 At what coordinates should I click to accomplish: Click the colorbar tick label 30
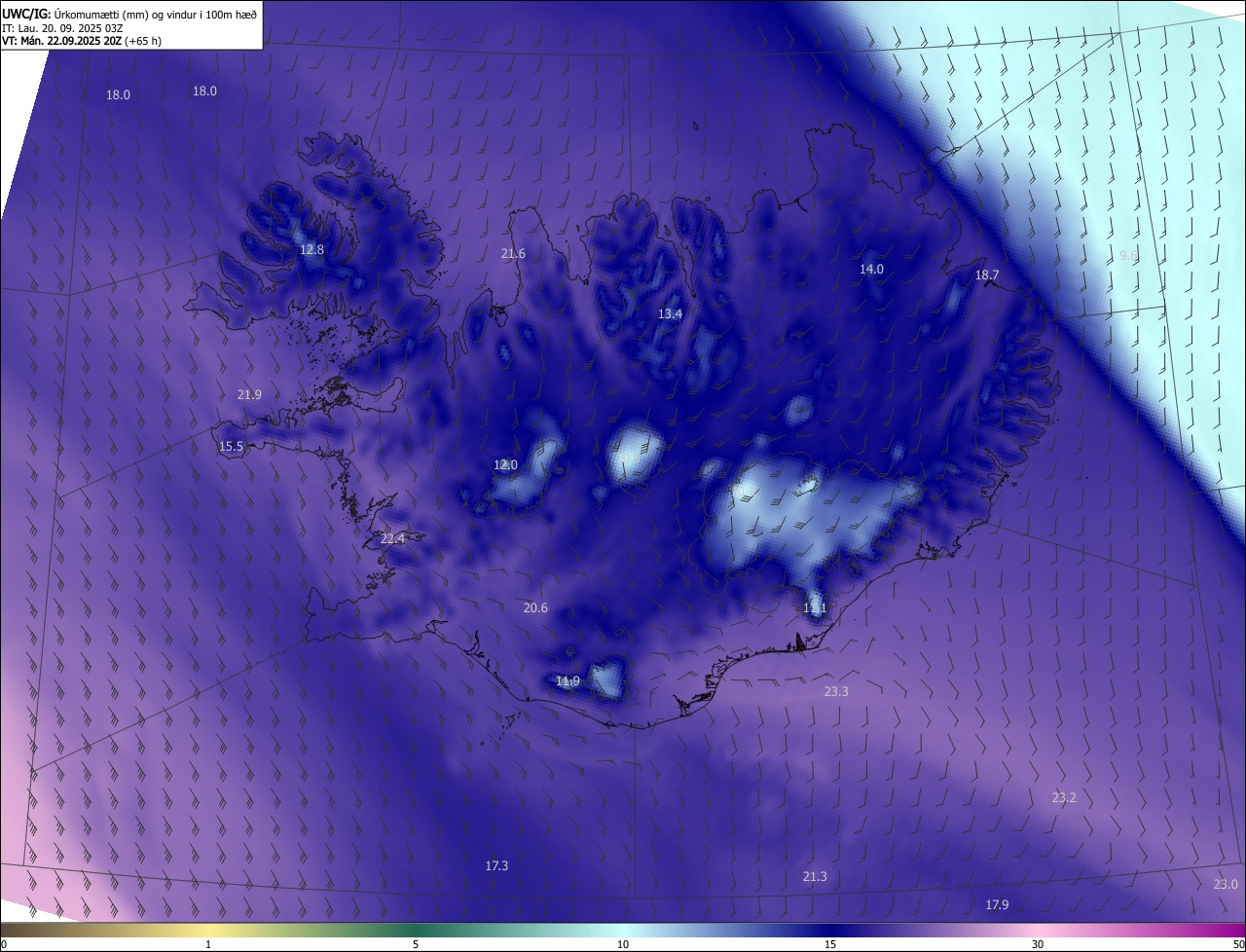tap(1038, 944)
